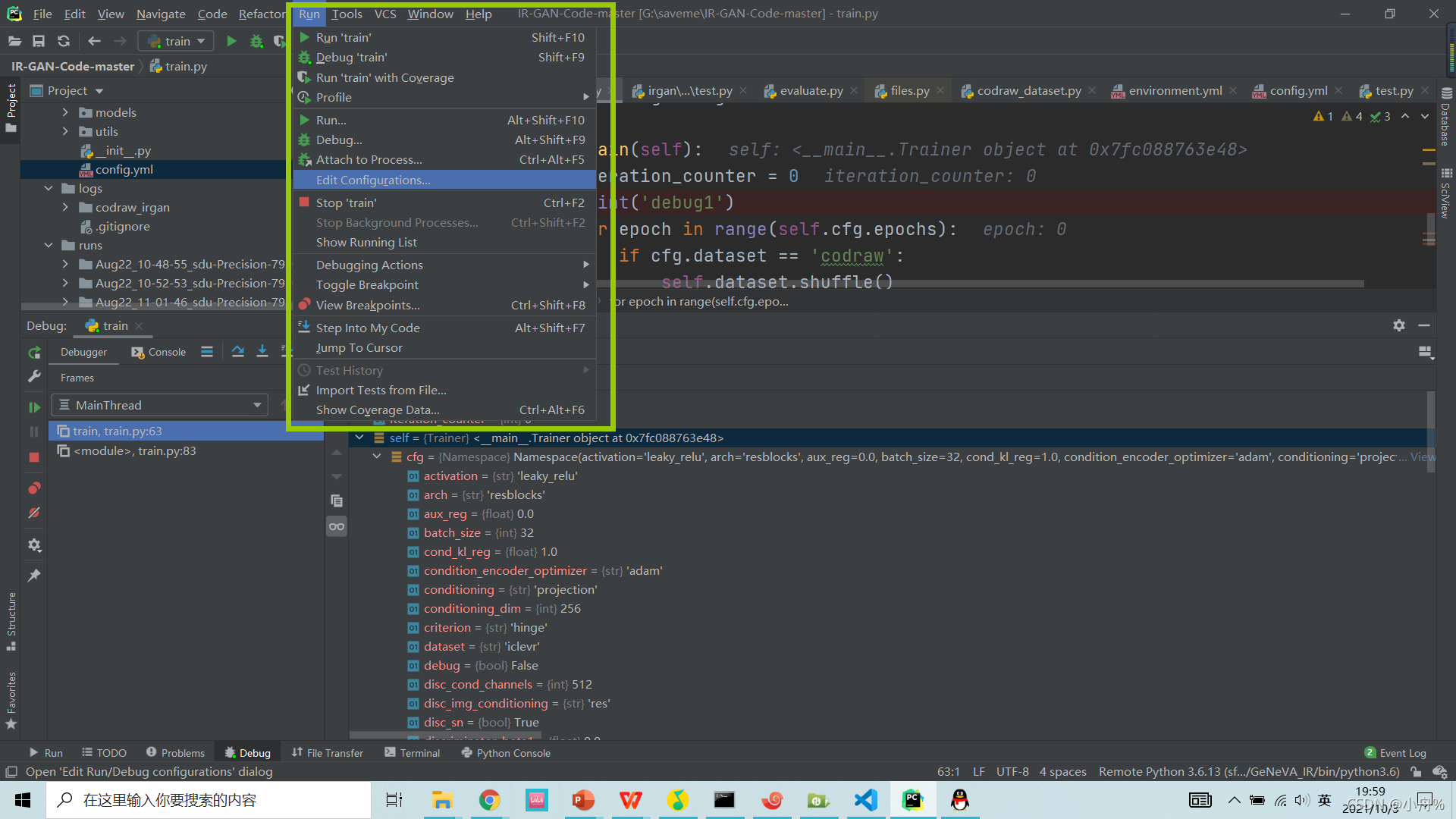Open the View Breakpoints icon with red circles

[x=34, y=488]
